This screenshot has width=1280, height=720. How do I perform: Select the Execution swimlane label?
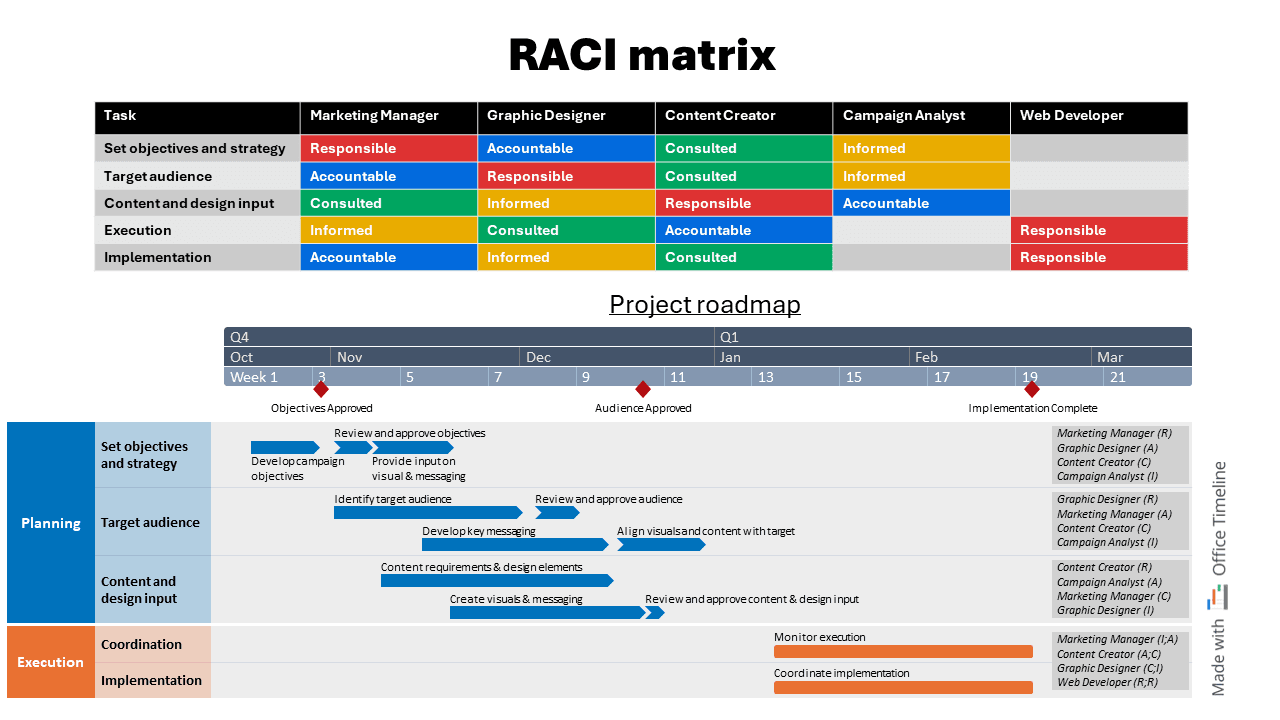49,662
